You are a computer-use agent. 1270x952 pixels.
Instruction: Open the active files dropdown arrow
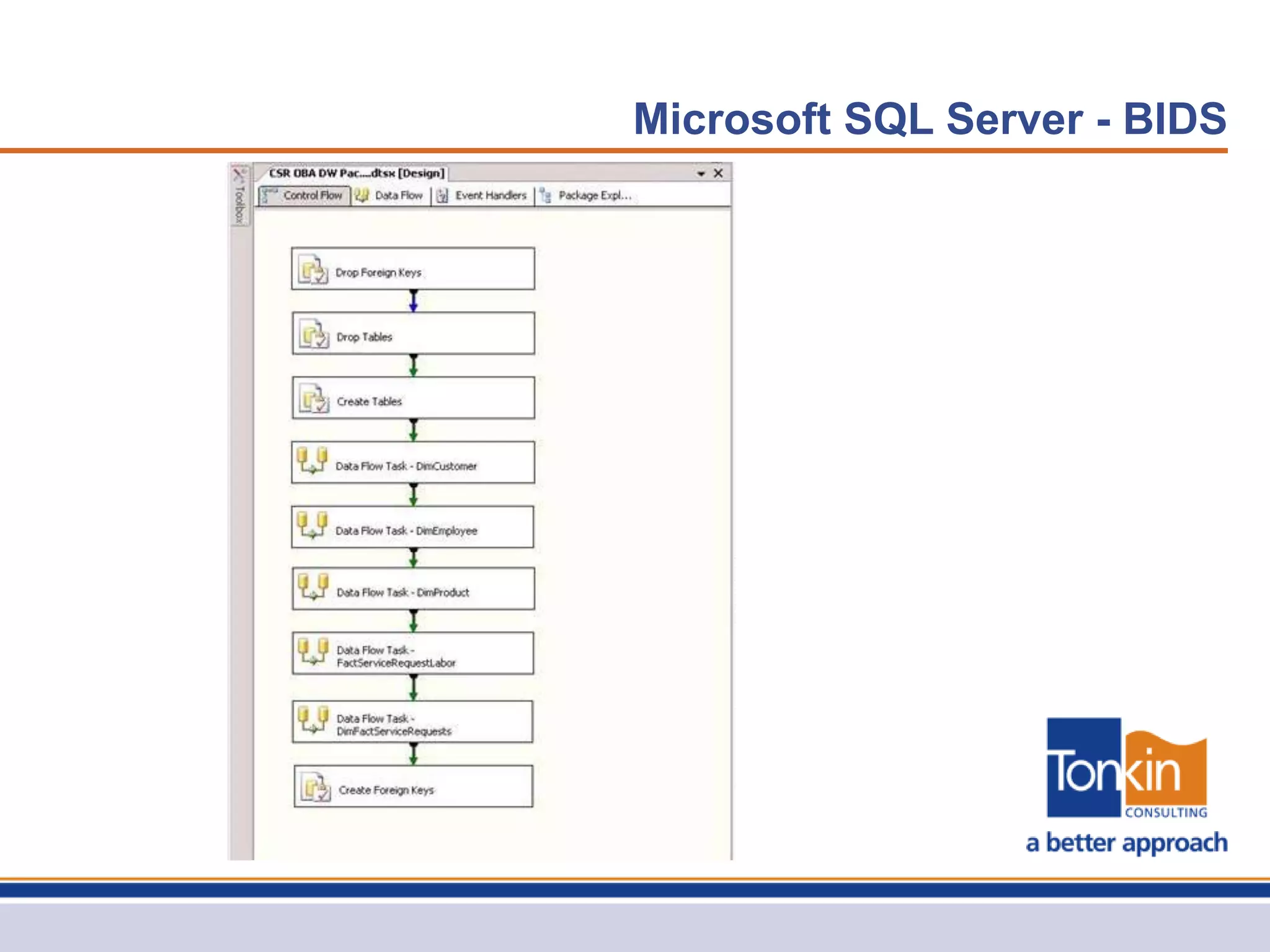[x=701, y=174]
